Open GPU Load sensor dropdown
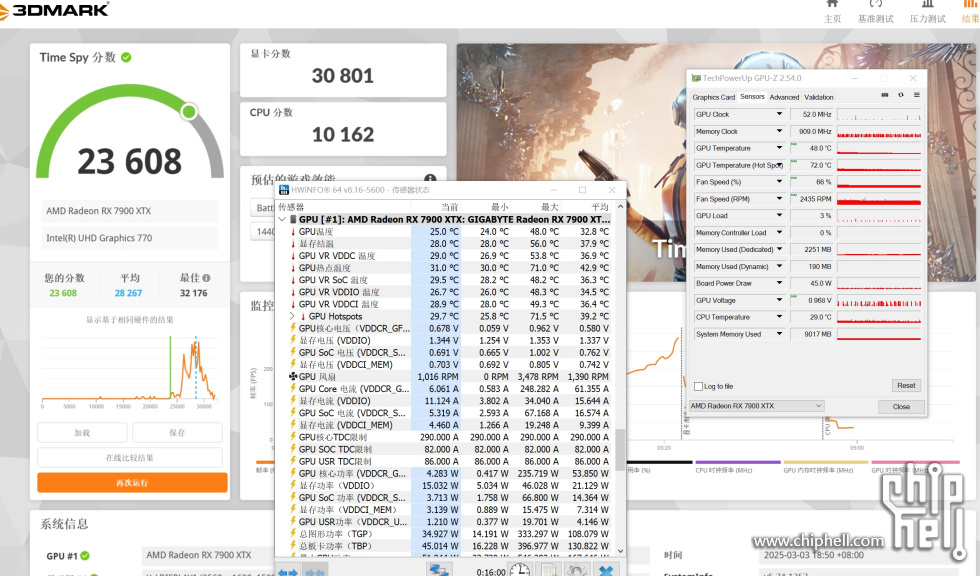The image size is (980, 576). pyautogui.click(x=779, y=216)
